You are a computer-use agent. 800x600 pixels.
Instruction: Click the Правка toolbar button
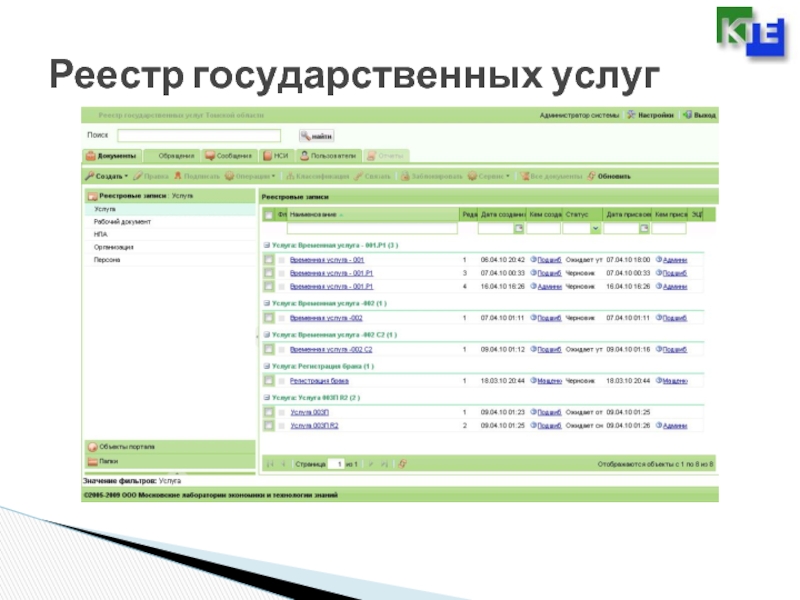(151, 176)
